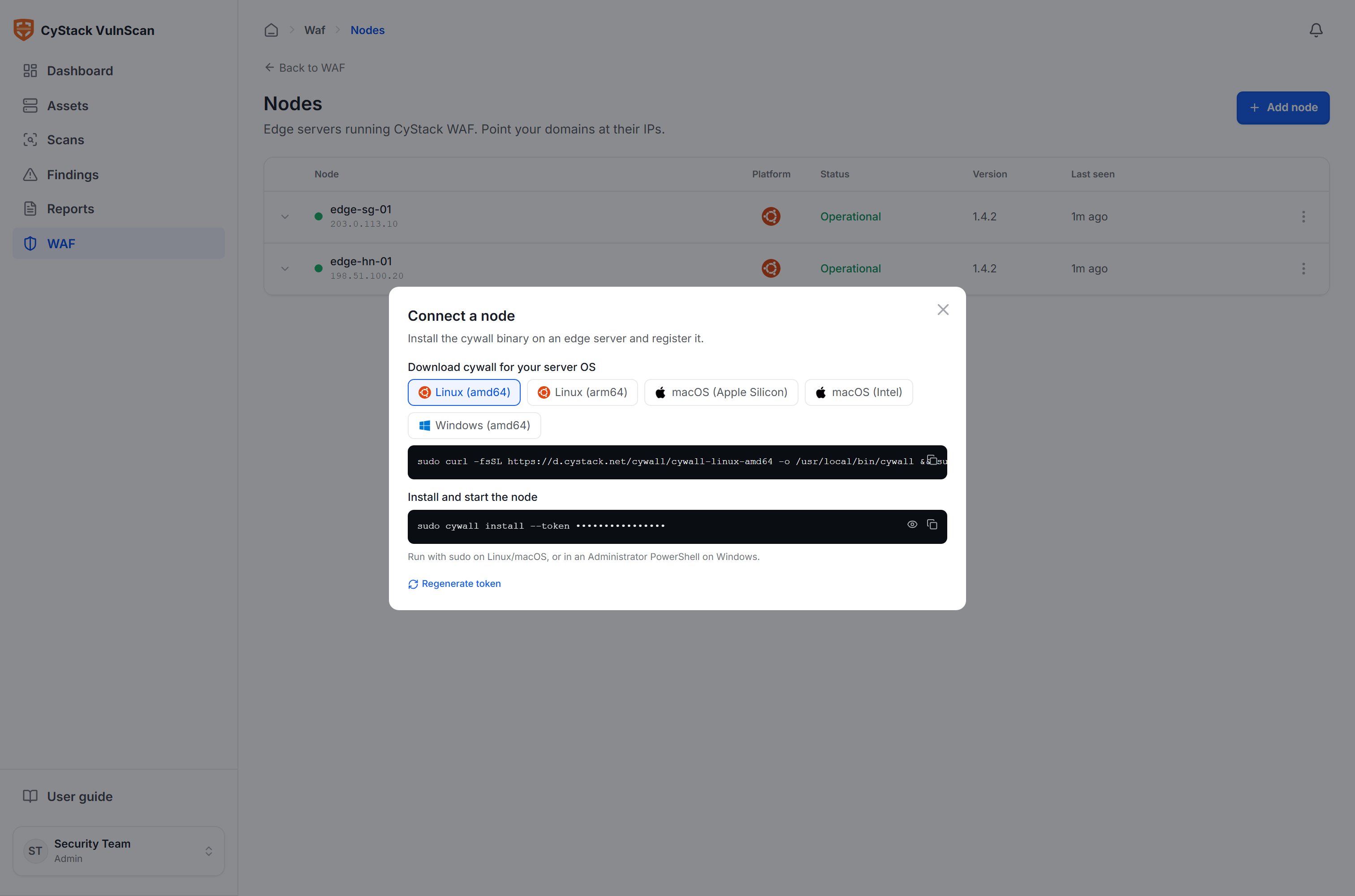
Task: Click Regenerate token
Action: pos(454,584)
